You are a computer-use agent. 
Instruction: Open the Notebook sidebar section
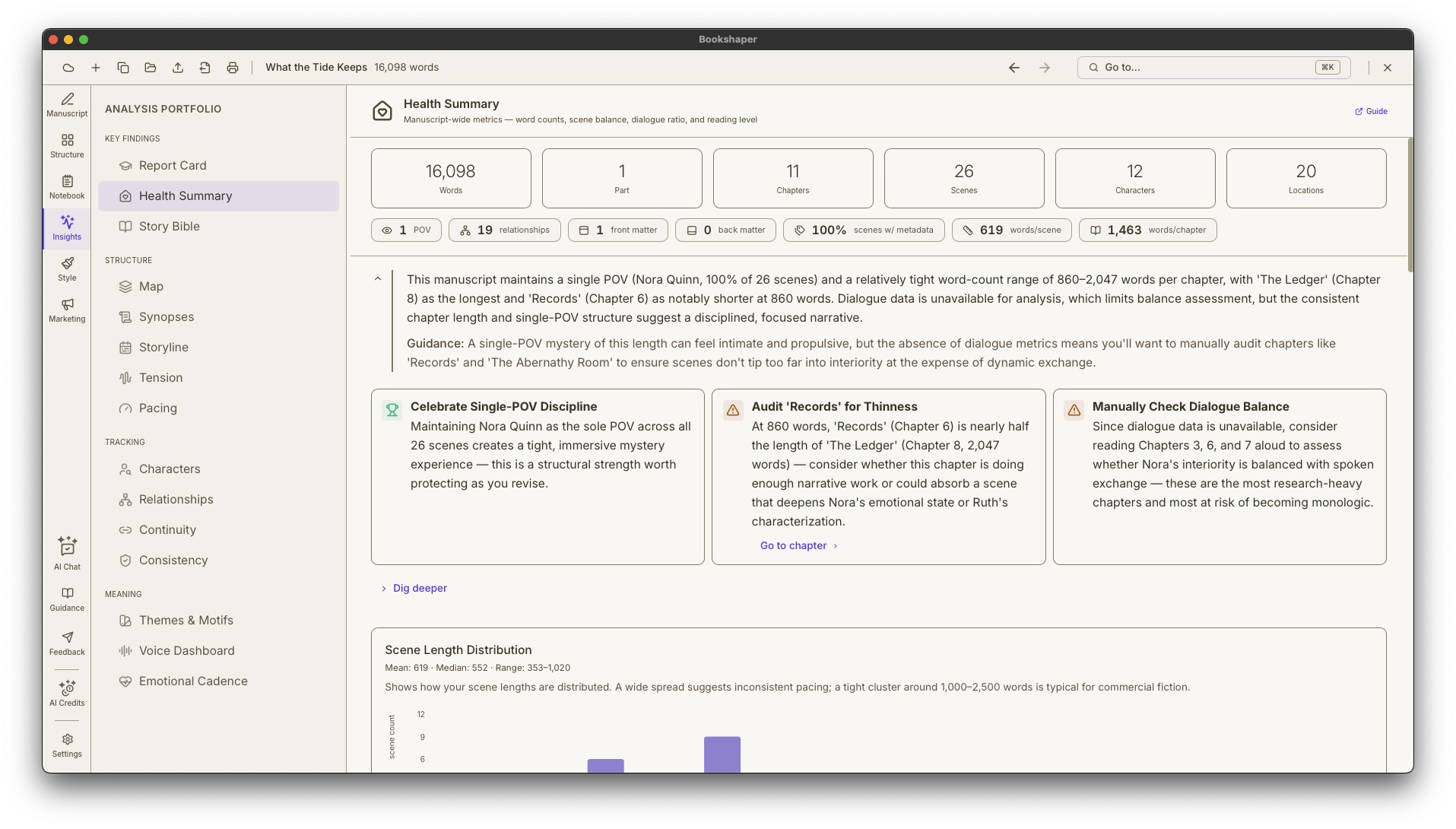click(x=67, y=187)
